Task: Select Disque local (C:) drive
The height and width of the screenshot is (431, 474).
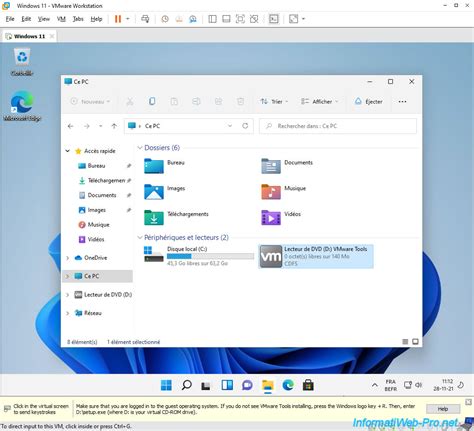Action: pyautogui.click(x=199, y=256)
